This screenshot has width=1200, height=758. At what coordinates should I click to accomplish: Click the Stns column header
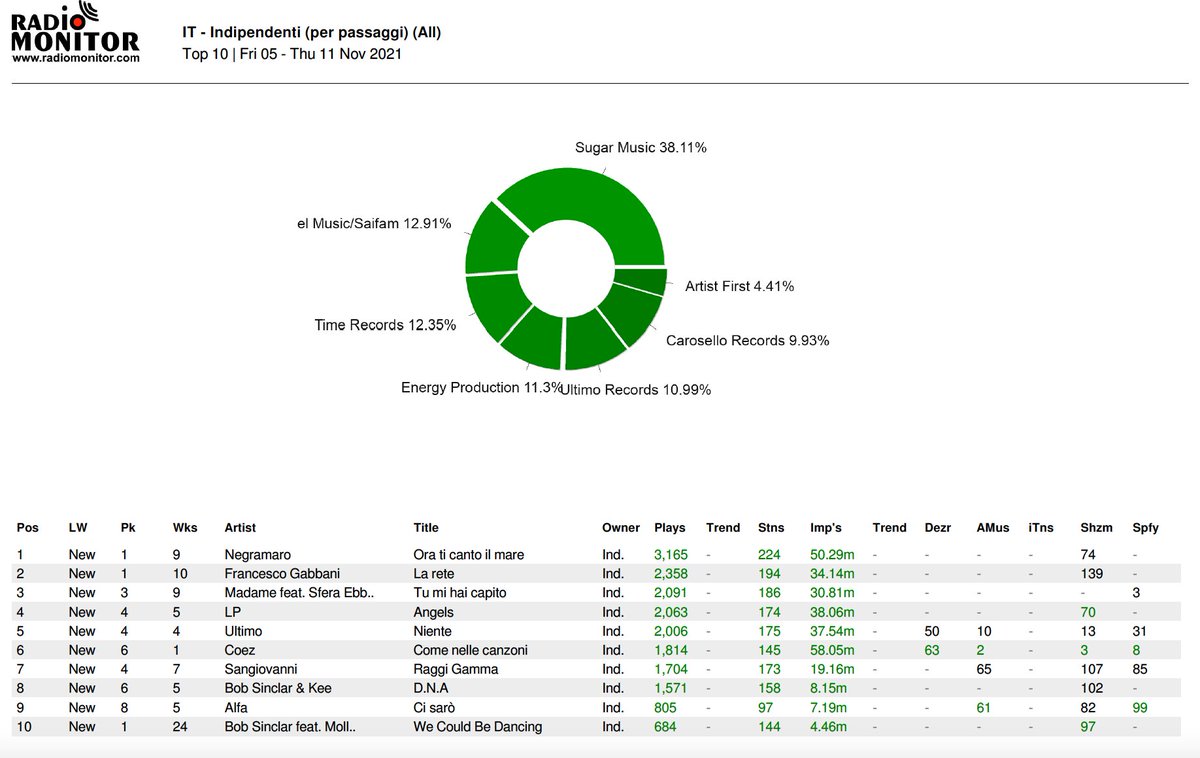point(771,527)
